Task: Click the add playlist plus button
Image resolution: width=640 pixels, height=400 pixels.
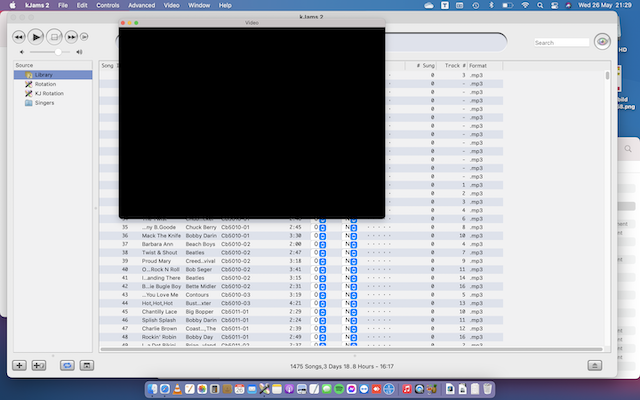Action: point(19,366)
